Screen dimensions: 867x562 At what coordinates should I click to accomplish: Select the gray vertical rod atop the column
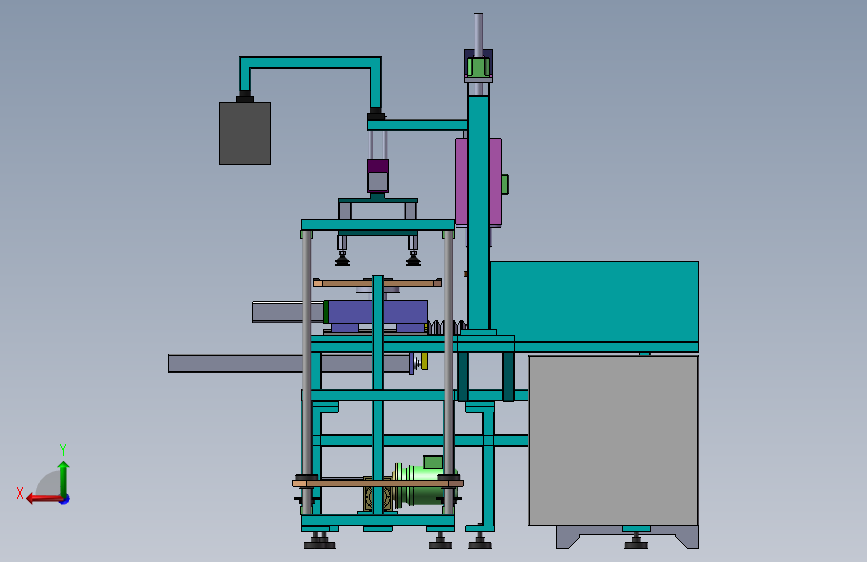click(x=478, y=33)
